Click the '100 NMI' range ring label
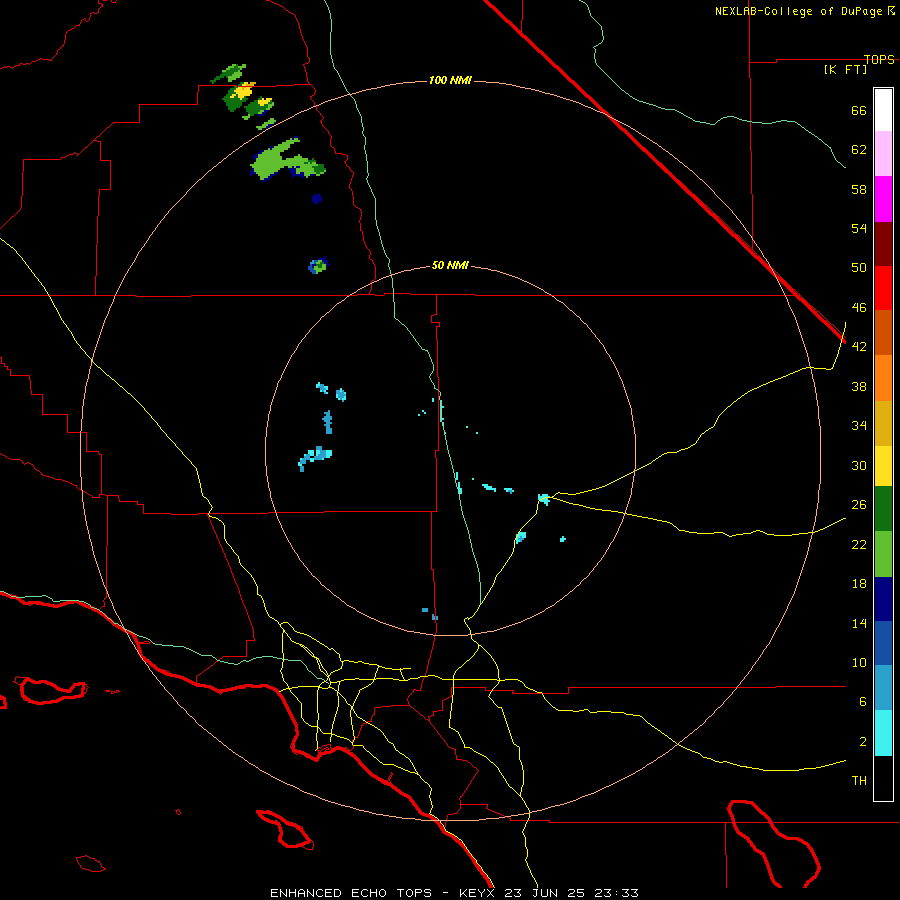Image resolution: width=900 pixels, height=900 pixels. (450, 80)
